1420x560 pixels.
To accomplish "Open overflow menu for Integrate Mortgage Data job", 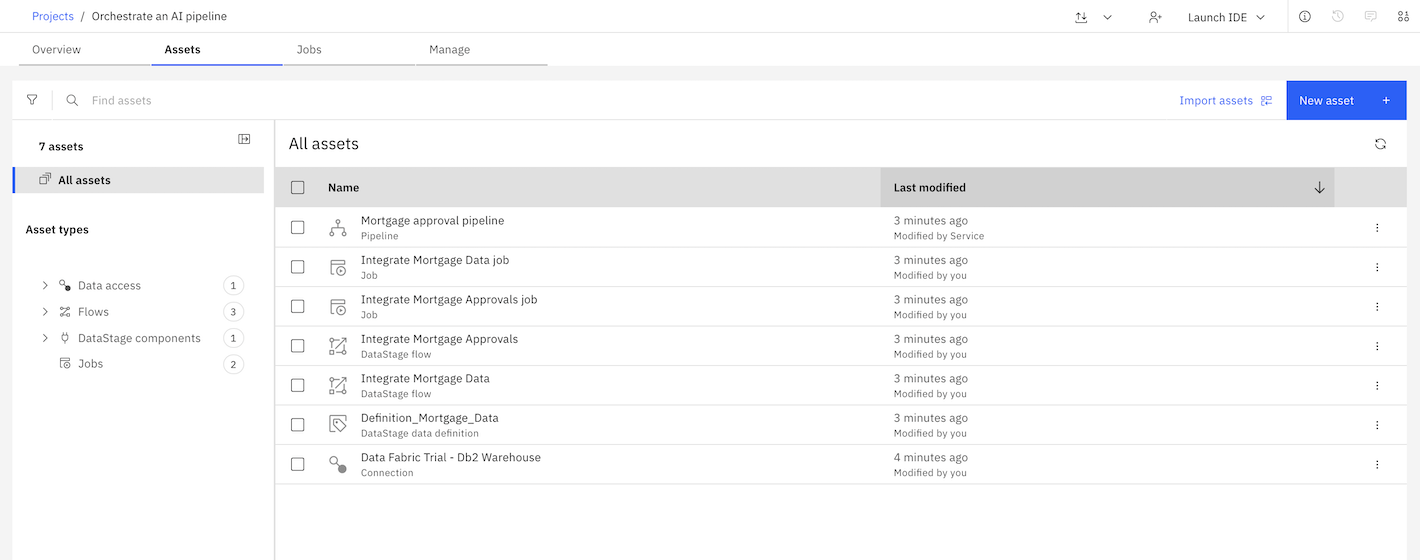I will click(x=1377, y=267).
